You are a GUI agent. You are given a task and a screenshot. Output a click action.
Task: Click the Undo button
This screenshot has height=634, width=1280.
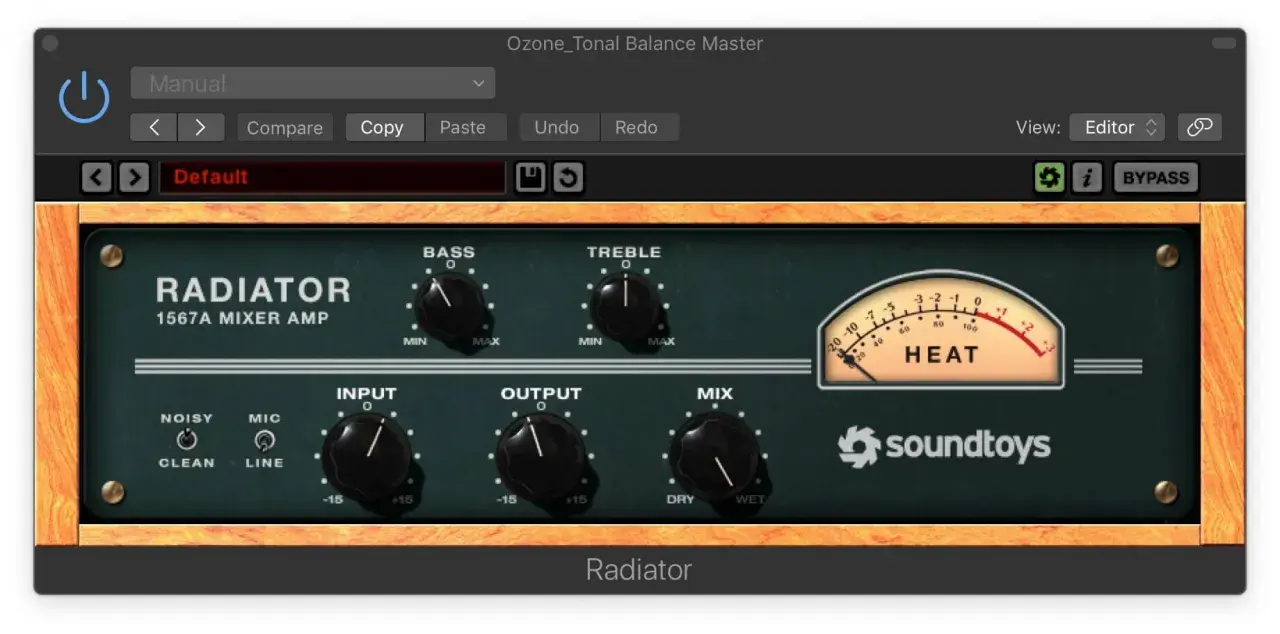tap(557, 127)
